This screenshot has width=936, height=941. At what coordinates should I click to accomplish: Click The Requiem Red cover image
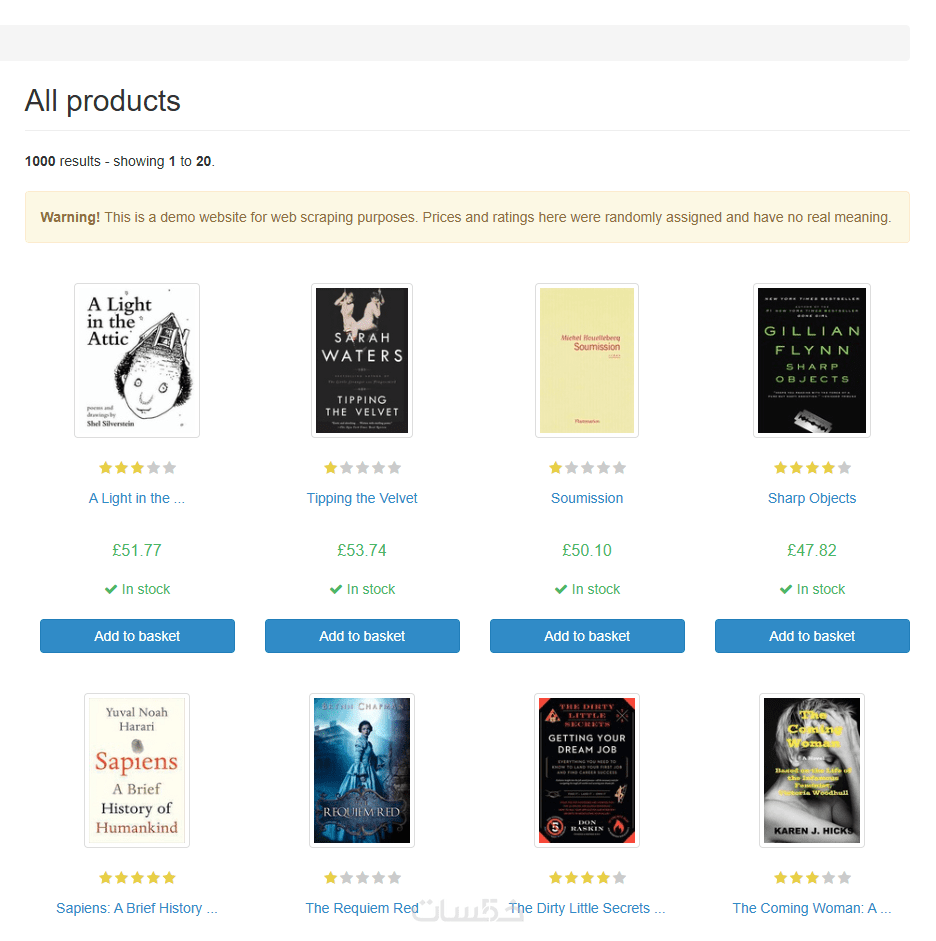[x=362, y=770]
